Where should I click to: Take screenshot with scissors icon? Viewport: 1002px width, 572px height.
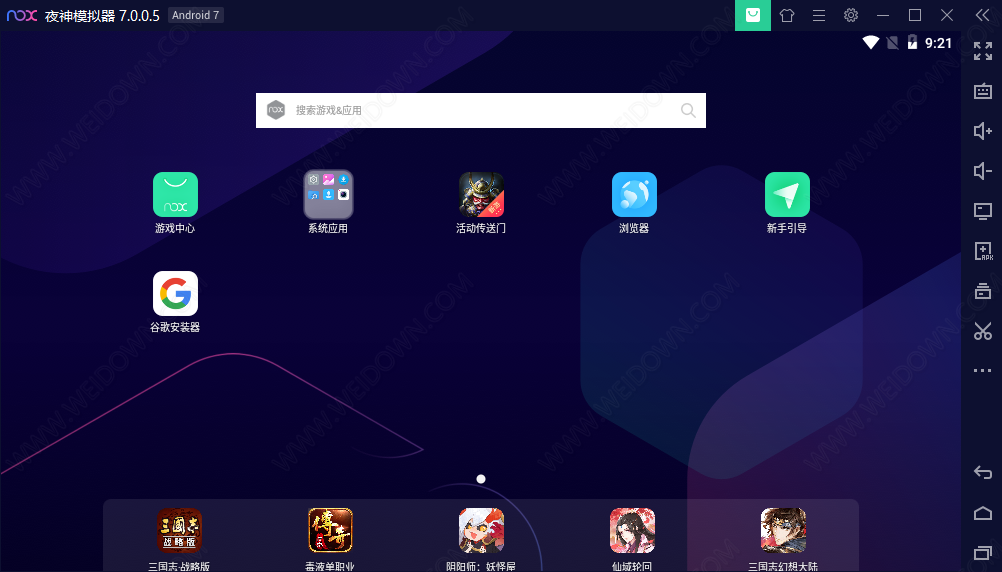pos(983,330)
